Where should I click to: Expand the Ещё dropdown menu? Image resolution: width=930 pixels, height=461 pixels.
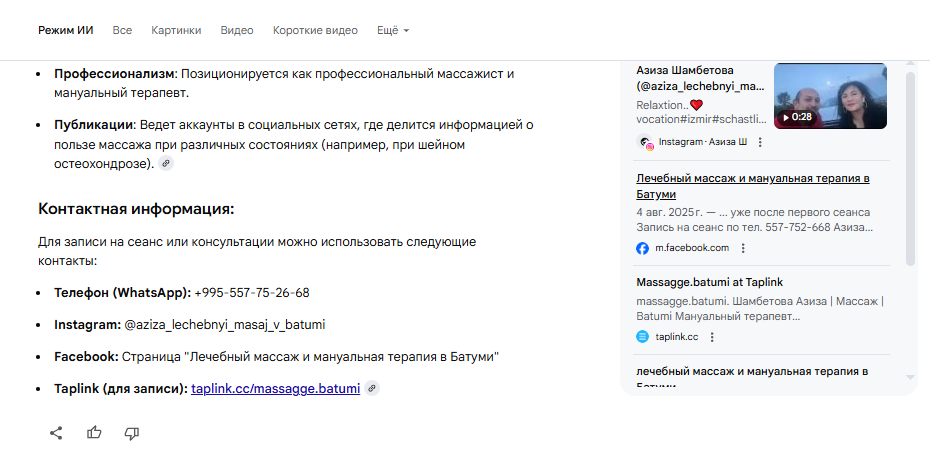point(393,30)
